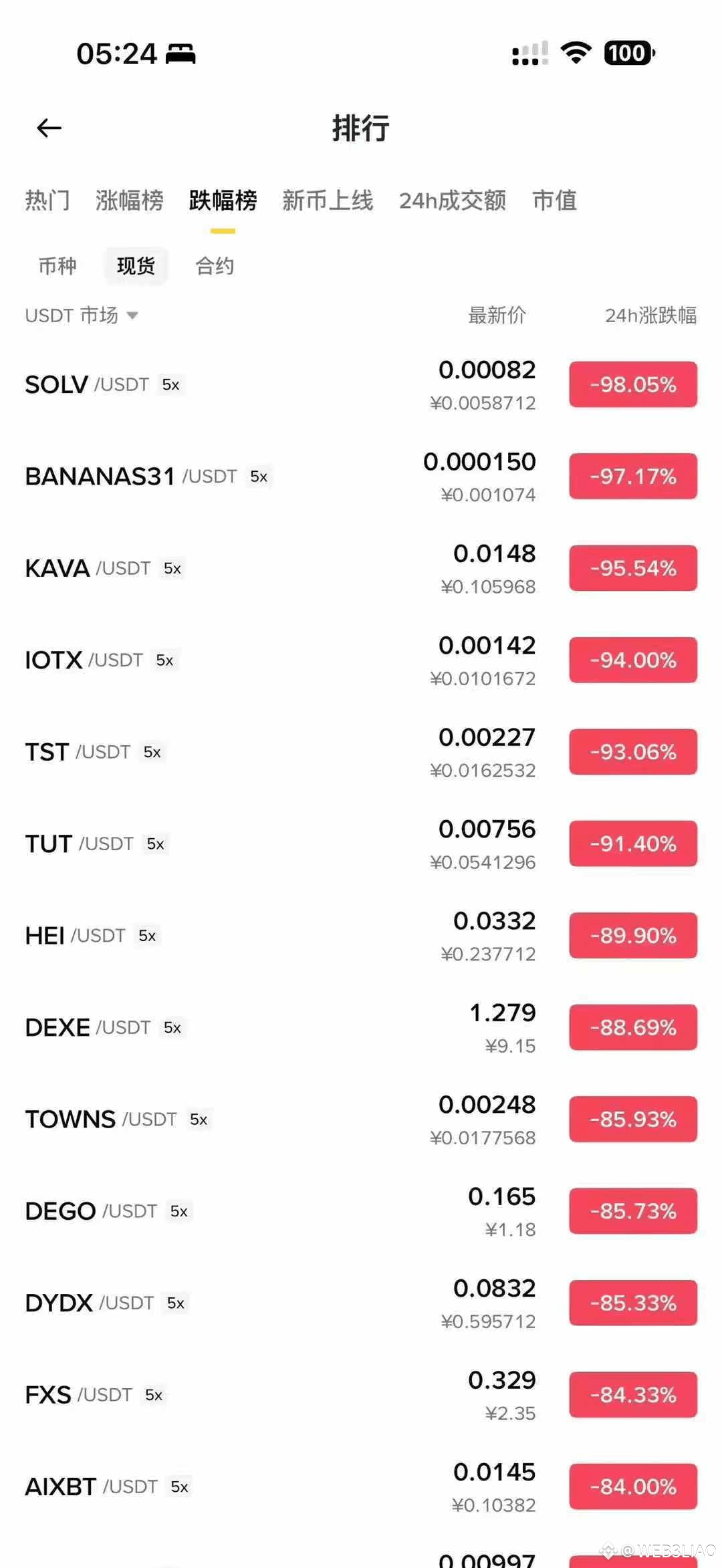Select the 现货 spot filter

coord(136,266)
